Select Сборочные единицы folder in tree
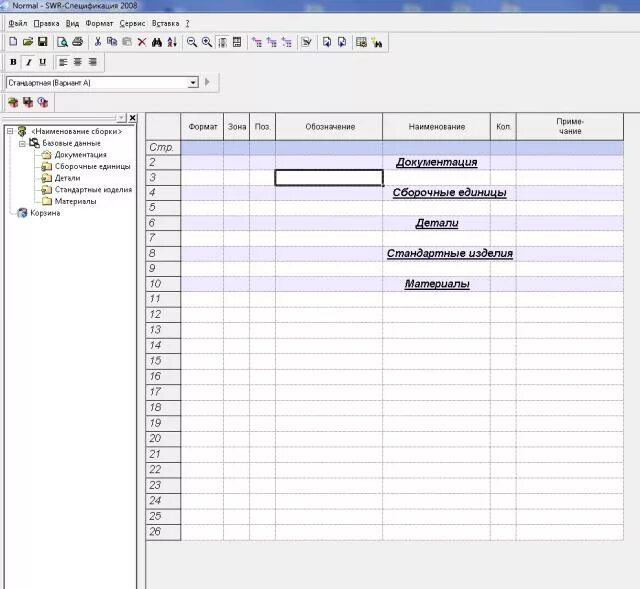This screenshot has height=589, width=640. pyautogui.click(x=92, y=167)
